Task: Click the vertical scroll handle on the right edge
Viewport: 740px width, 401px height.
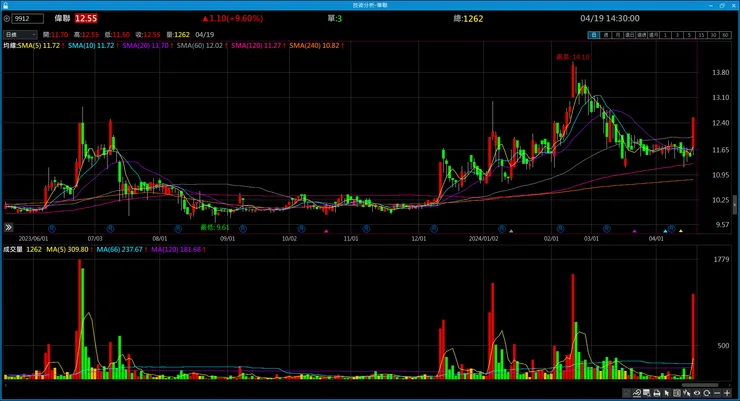Action: coord(735,206)
